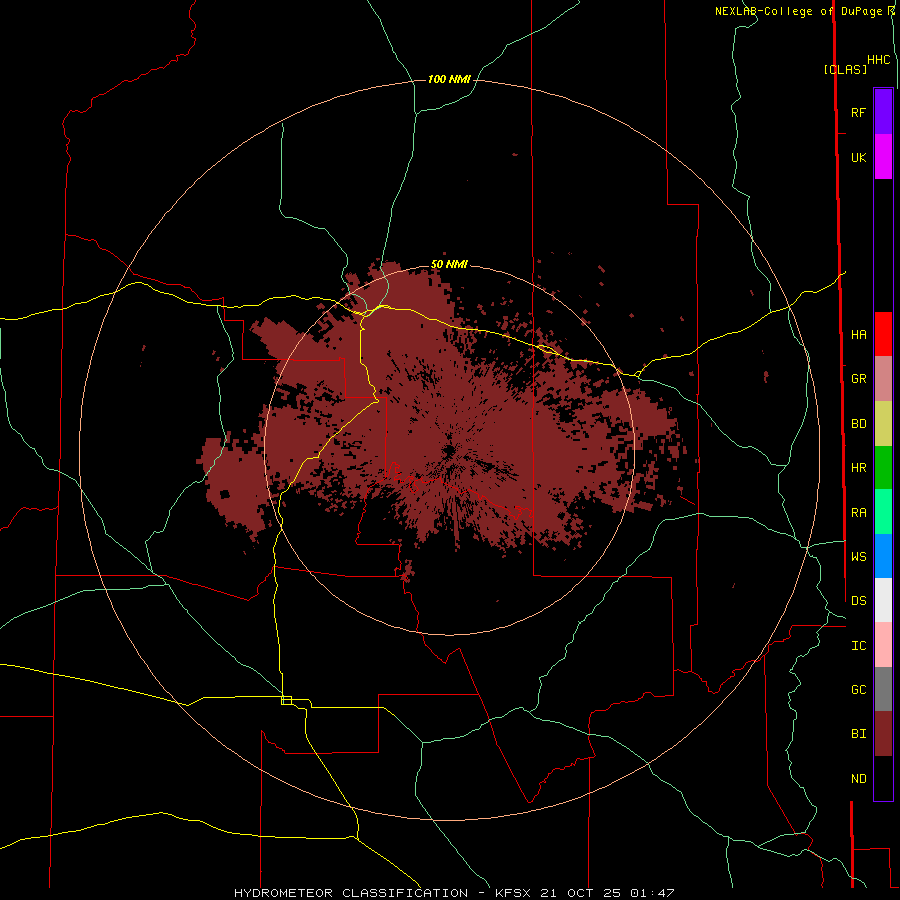Image resolution: width=900 pixels, height=900 pixels.
Task: Click the gray GC legend color swatch
Action: [883, 689]
